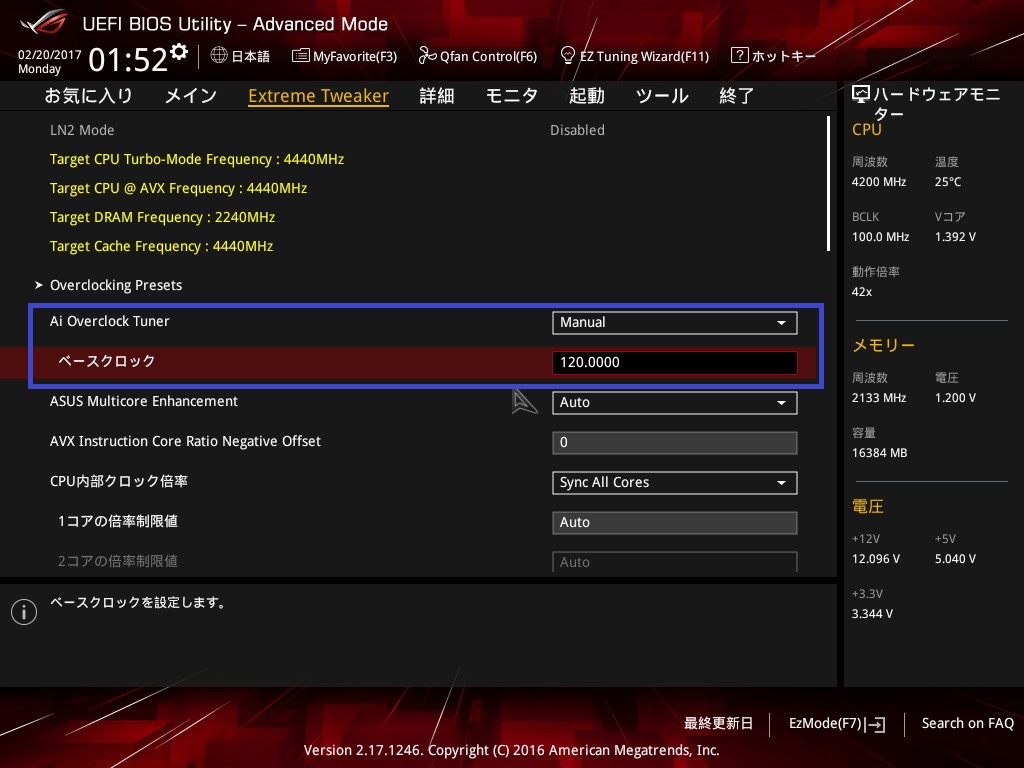This screenshot has height=768, width=1024.
Task: Open ASUS Multicore Enhancement dropdown
Action: pyautogui.click(x=675, y=403)
